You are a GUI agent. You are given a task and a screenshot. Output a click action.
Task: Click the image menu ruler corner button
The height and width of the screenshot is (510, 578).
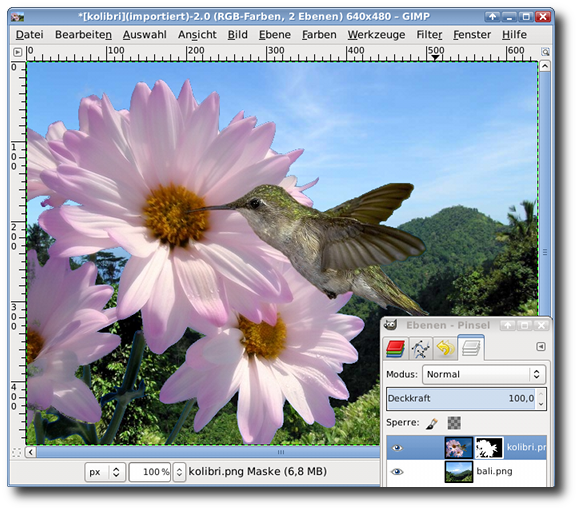17,52
